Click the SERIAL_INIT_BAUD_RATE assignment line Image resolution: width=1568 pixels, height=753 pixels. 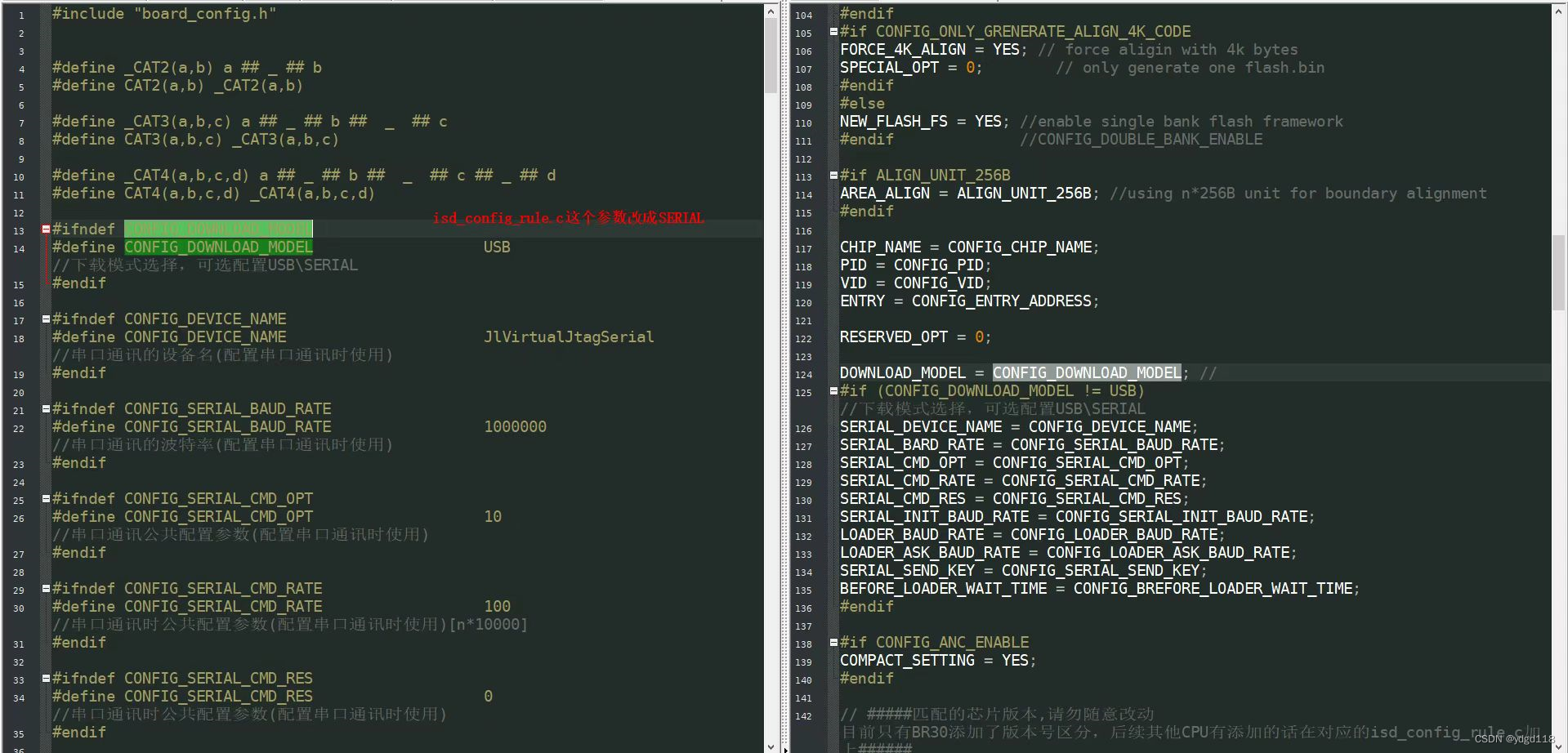[x=1078, y=517]
